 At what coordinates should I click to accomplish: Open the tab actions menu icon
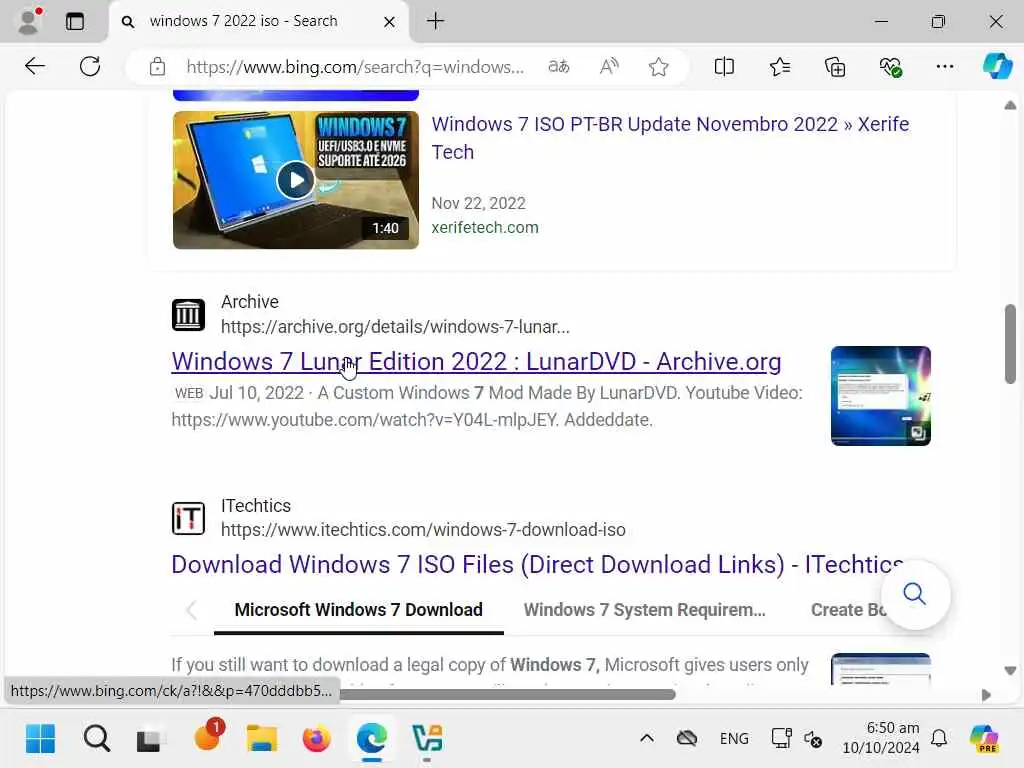[x=75, y=22]
